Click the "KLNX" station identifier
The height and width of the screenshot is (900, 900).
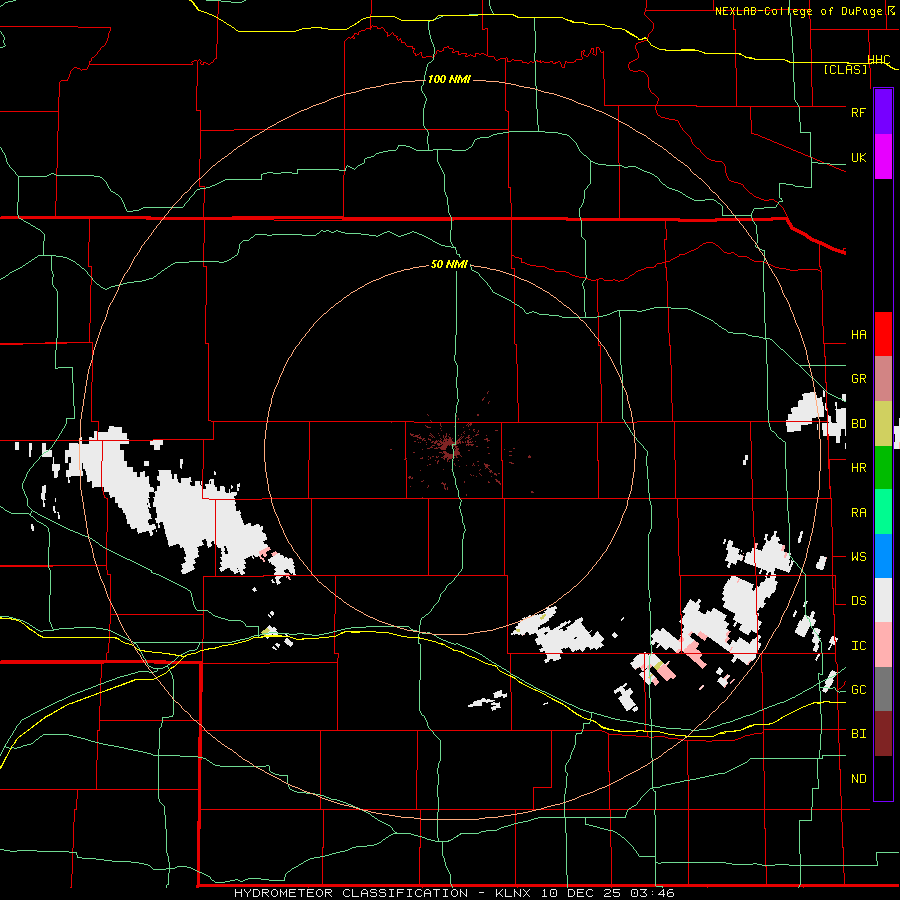click(516, 893)
